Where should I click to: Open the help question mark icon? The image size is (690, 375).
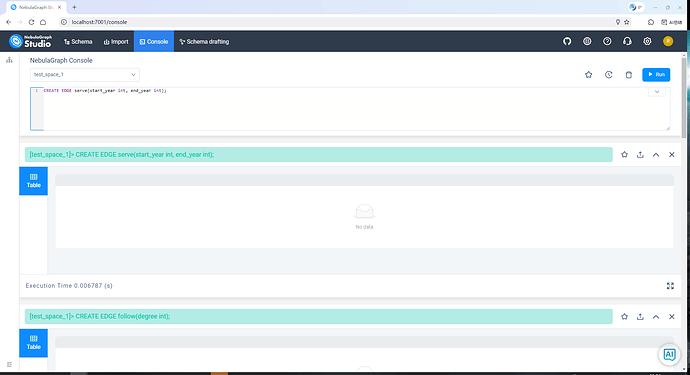pos(607,41)
